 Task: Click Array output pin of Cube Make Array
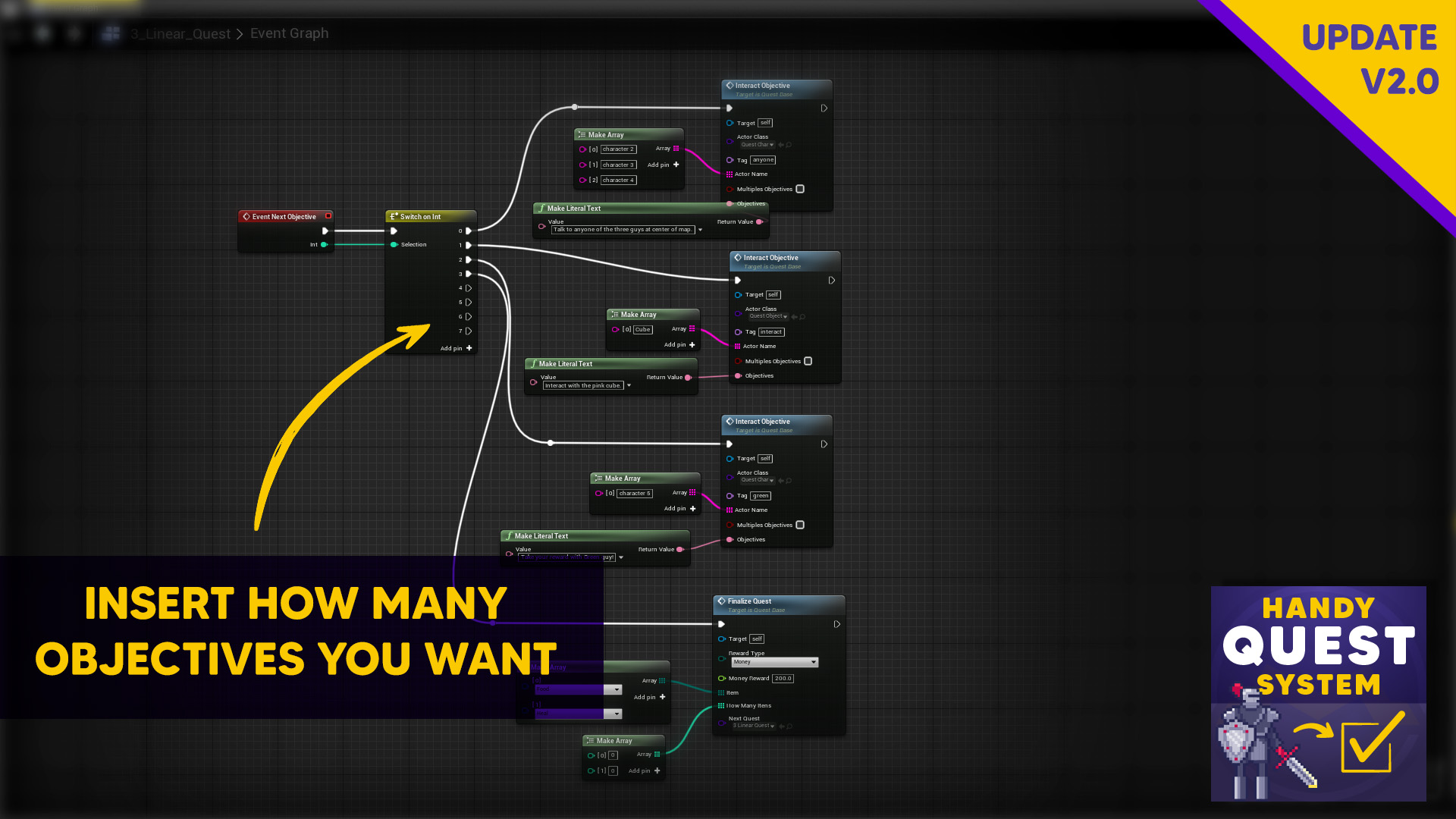692,328
